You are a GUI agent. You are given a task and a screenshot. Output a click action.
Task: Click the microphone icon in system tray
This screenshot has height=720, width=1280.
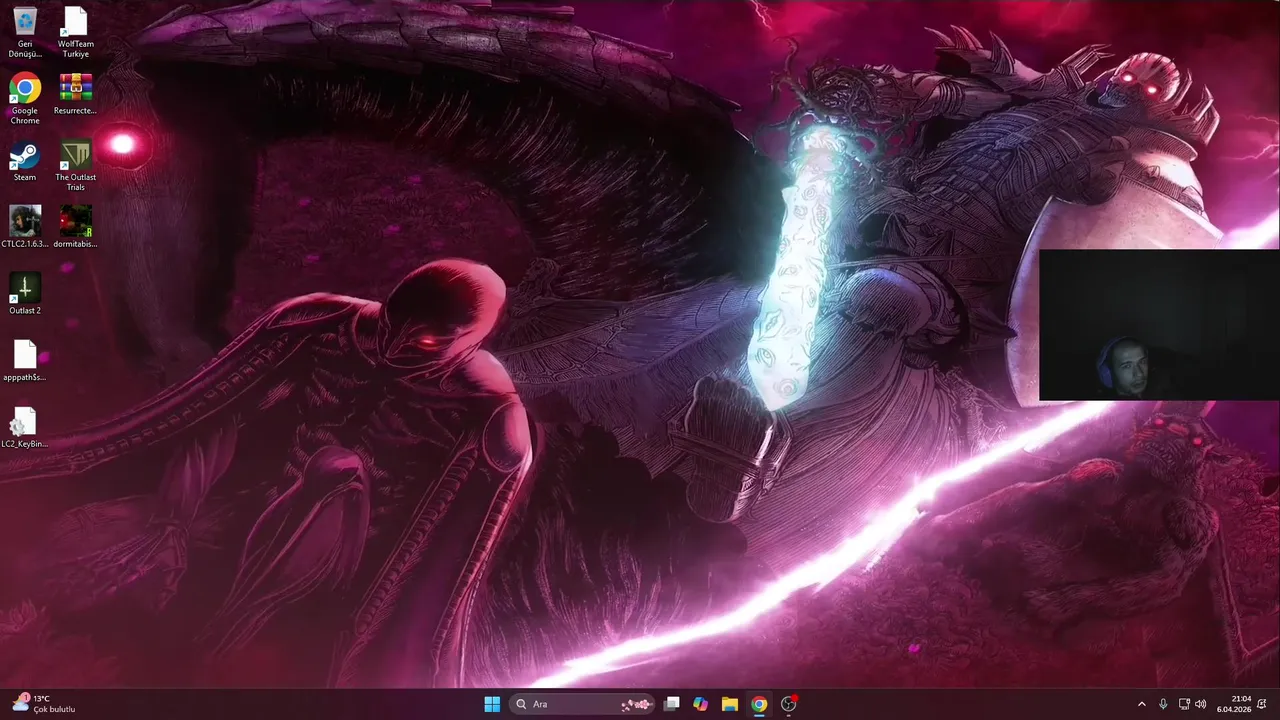(x=1163, y=704)
